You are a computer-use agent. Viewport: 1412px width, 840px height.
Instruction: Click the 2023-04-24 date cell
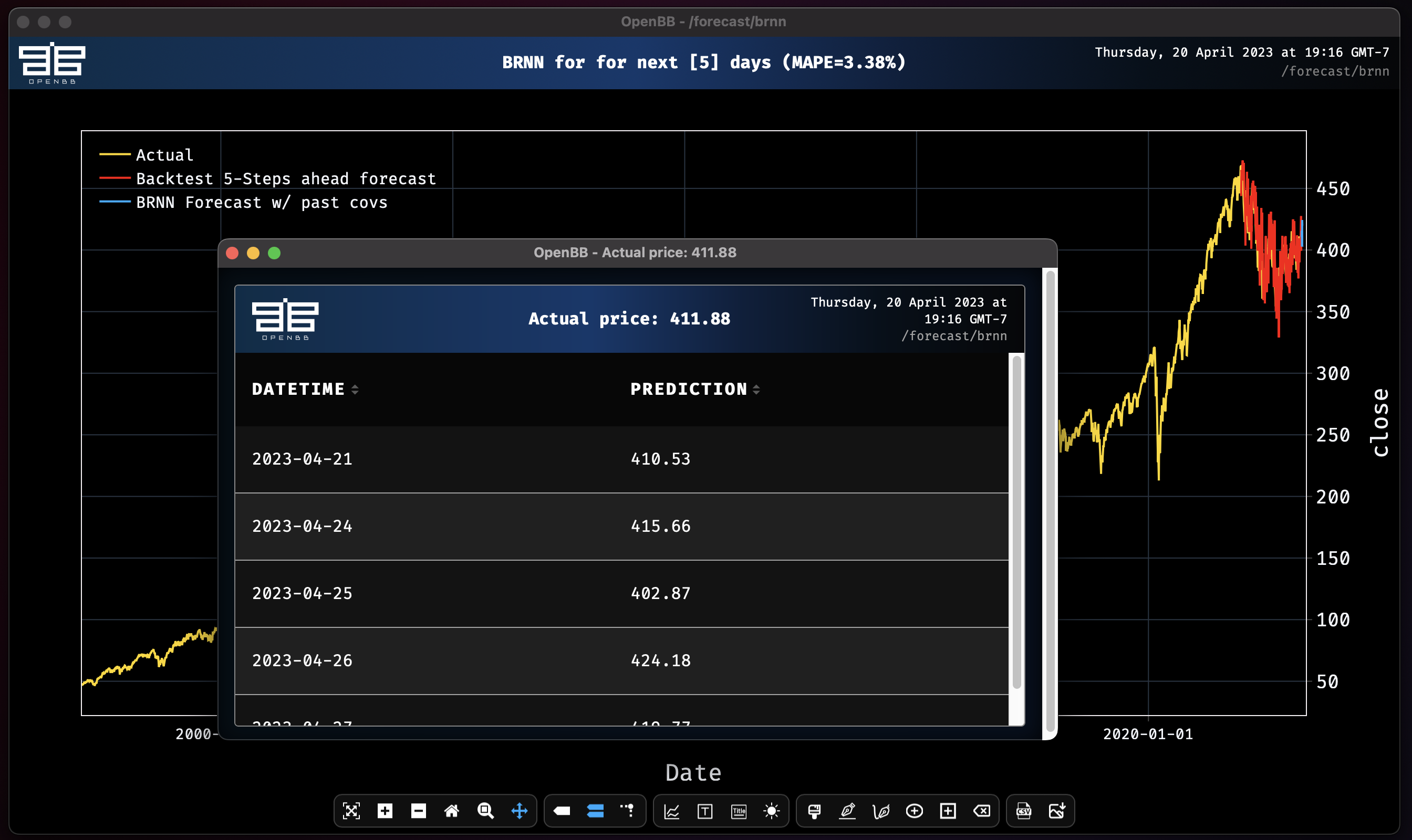tap(303, 526)
